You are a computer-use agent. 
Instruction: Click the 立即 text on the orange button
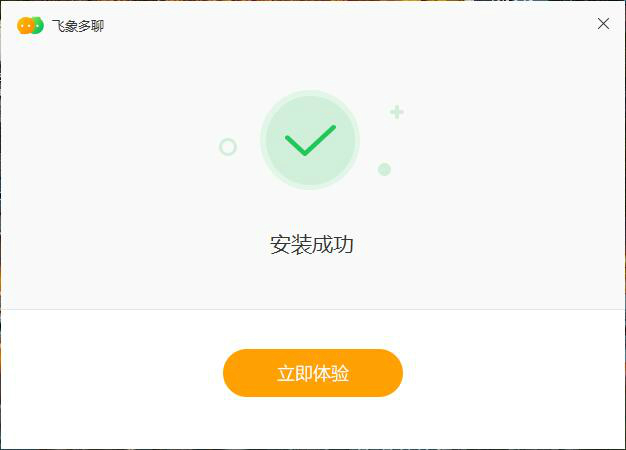(295, 373)
